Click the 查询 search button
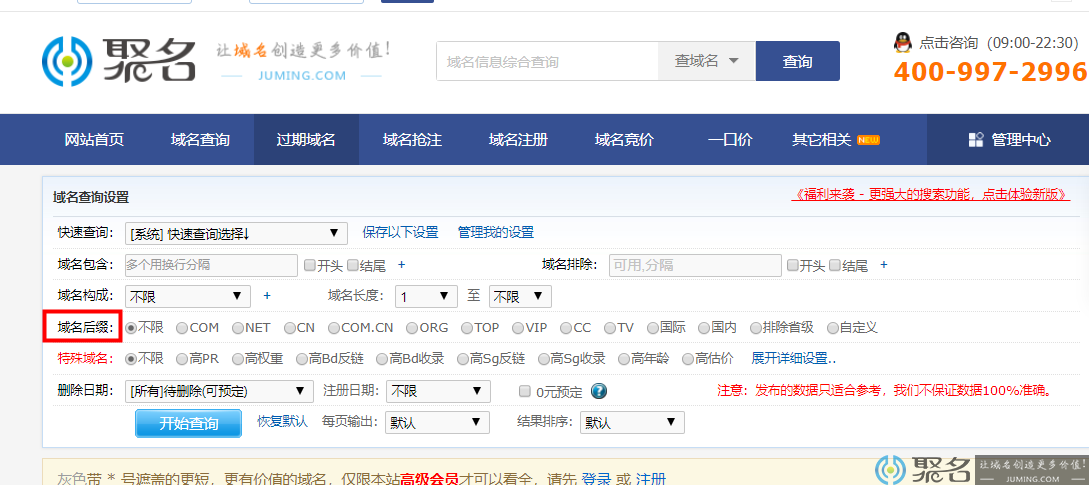Image resolution: width=1089 pixels, height=485 pixels. tap(797, 61)
